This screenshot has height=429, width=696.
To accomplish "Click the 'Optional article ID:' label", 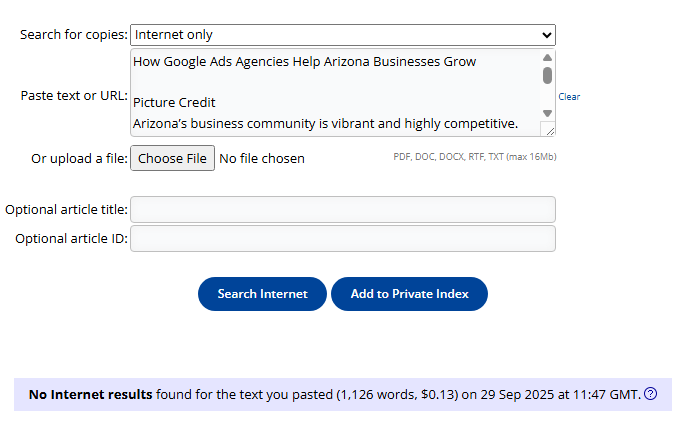I will pos(71,238).
